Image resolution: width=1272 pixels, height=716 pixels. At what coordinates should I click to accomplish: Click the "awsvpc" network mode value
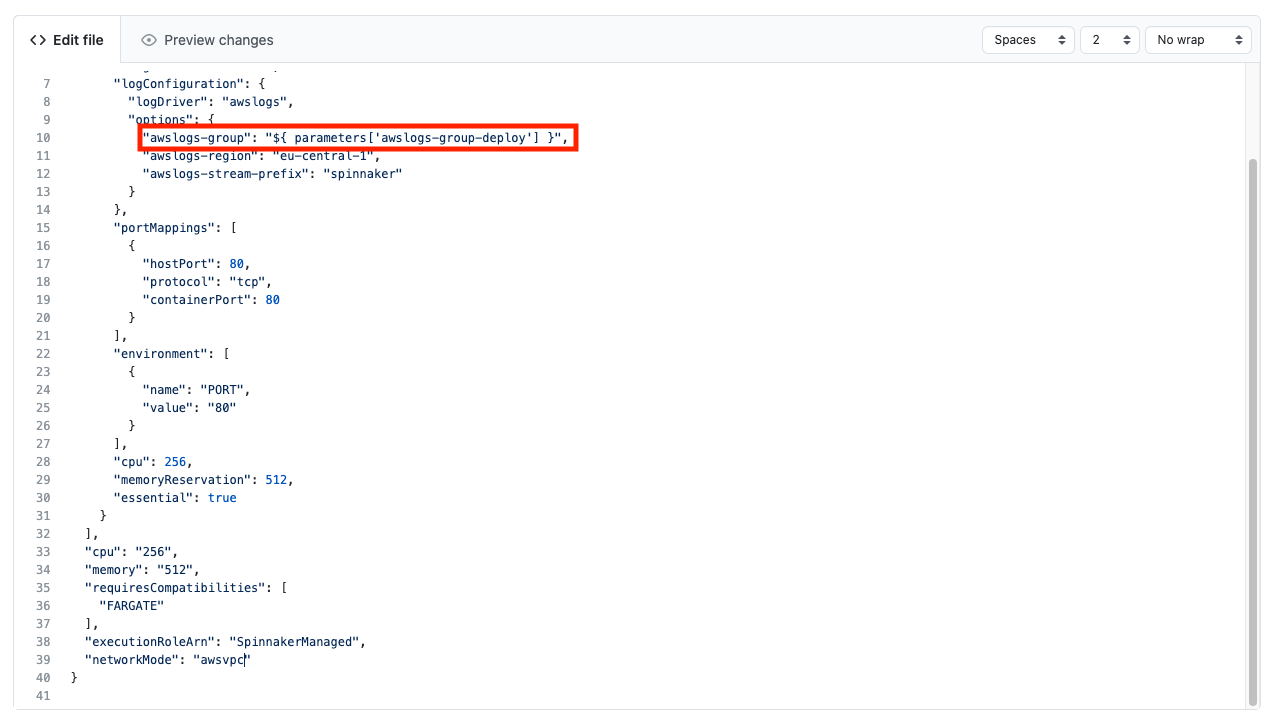[221, 660]
